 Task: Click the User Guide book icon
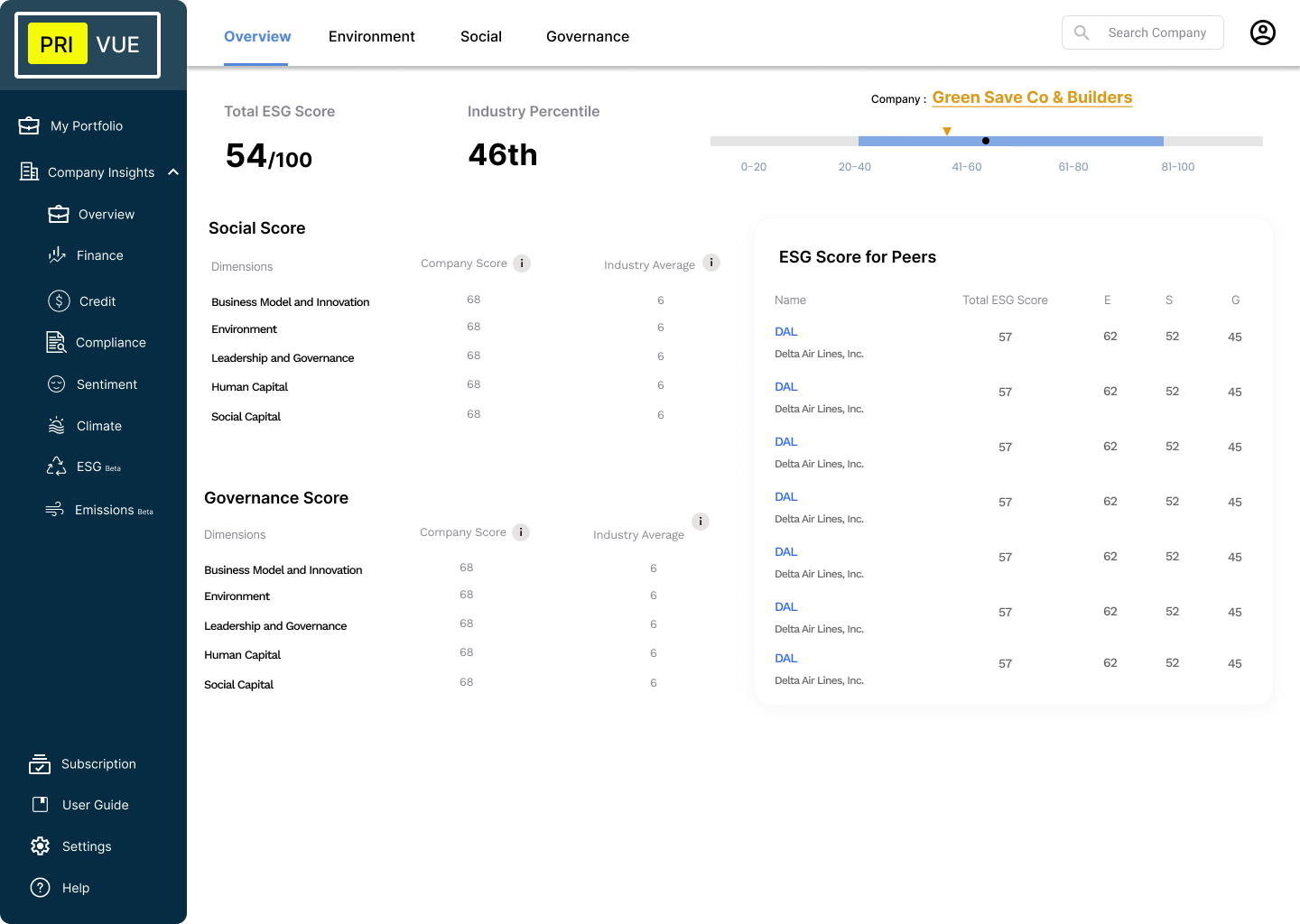click(41, 804)
